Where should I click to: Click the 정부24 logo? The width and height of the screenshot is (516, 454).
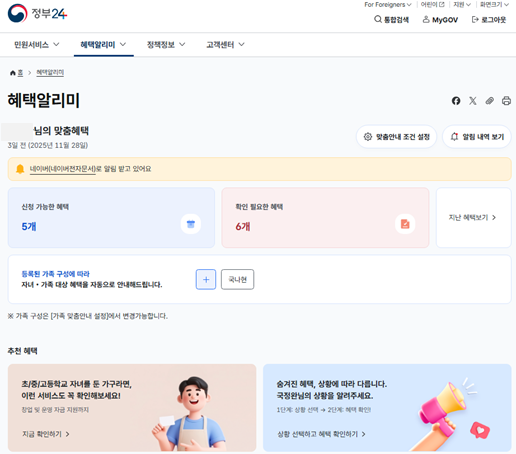(x=37, y=14)
